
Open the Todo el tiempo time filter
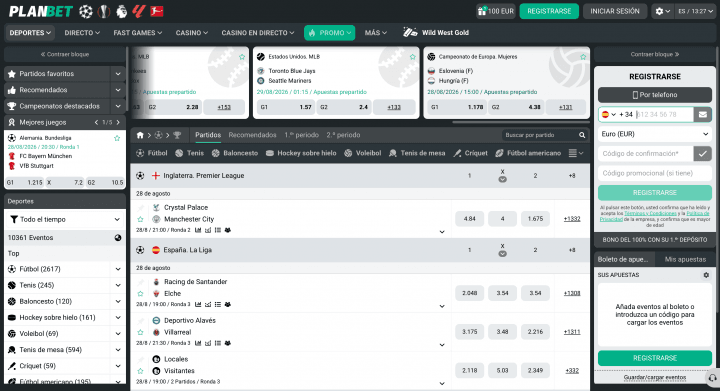65,219
